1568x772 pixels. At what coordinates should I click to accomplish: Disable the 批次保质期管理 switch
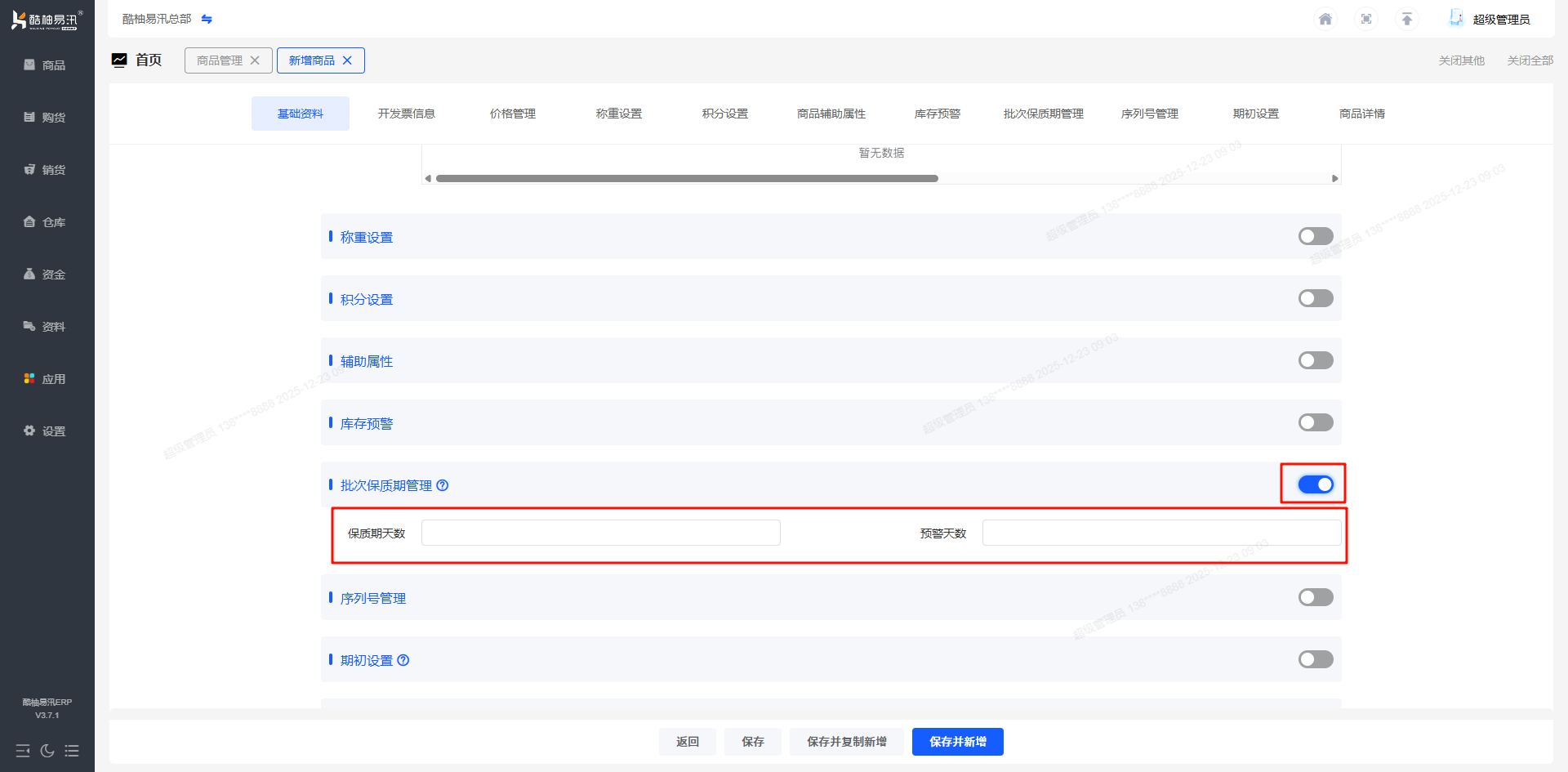click(x=1315, y=484)
